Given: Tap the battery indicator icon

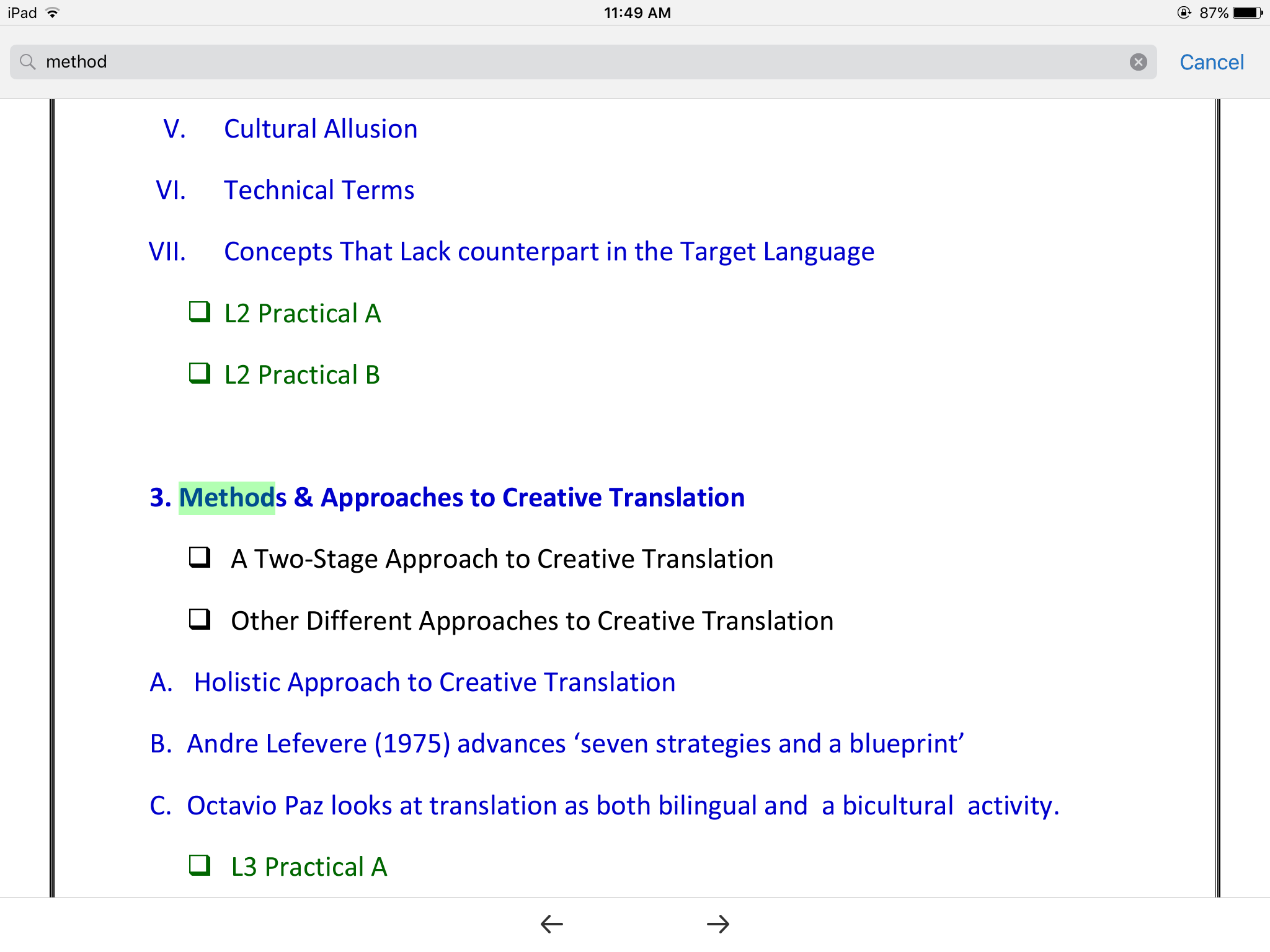Looking at the screenshot, I should tap(1248, 12).
